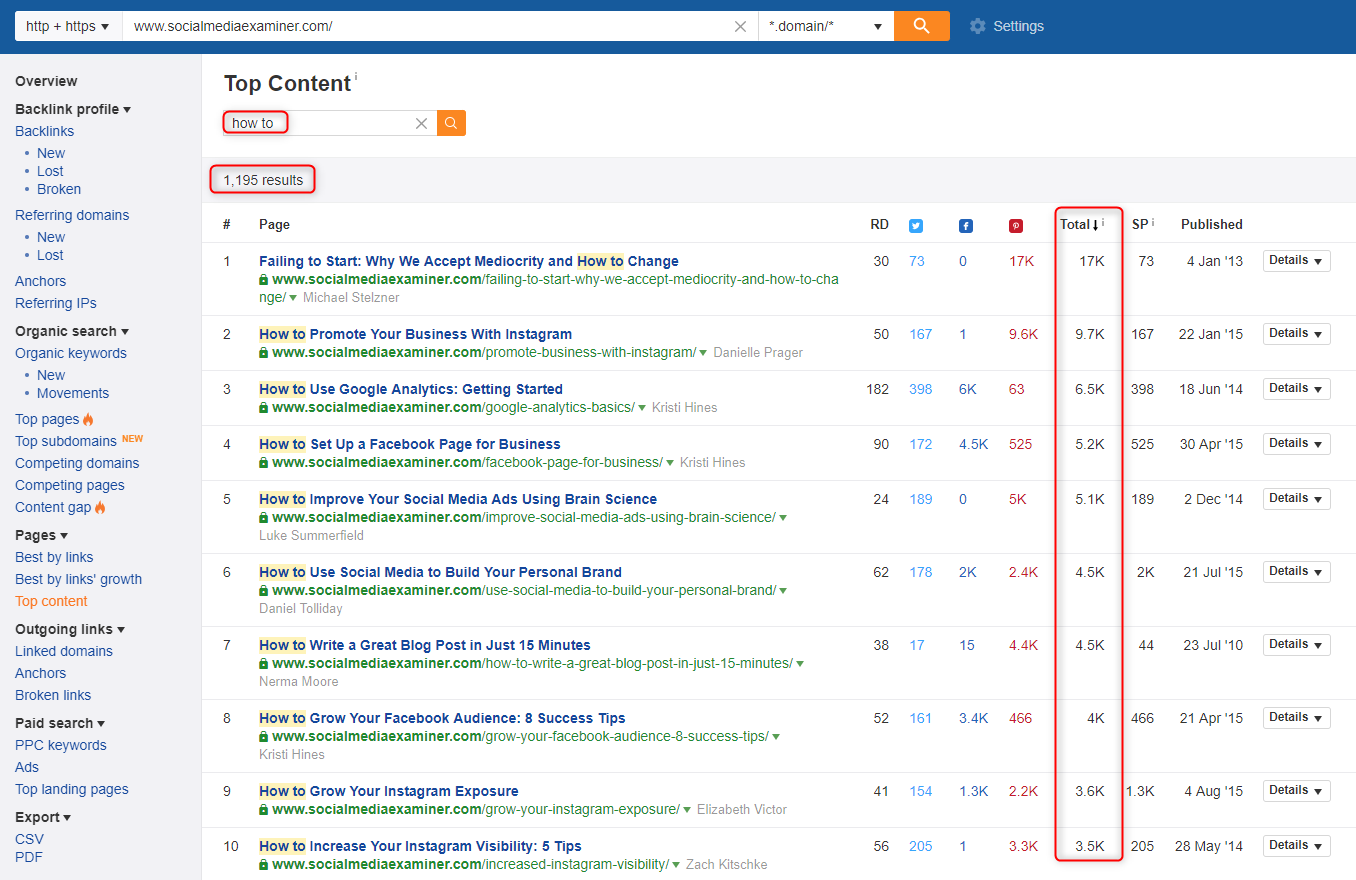The height and width of the screenshot is (880, 1356).
Task: Sort by the Pinterest shares column icon
Action: click(1016, 225)
